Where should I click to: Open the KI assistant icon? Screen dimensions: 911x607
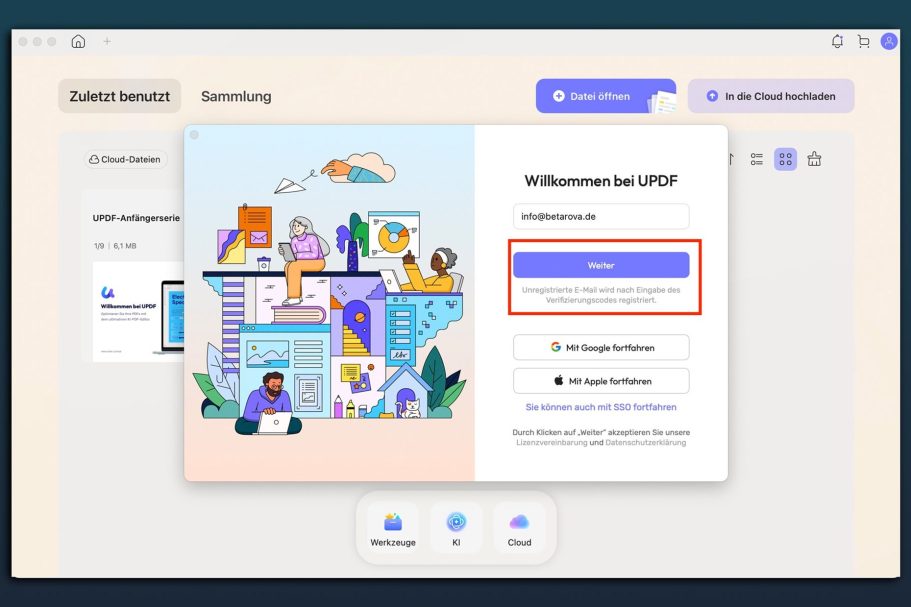pos(456,529)
